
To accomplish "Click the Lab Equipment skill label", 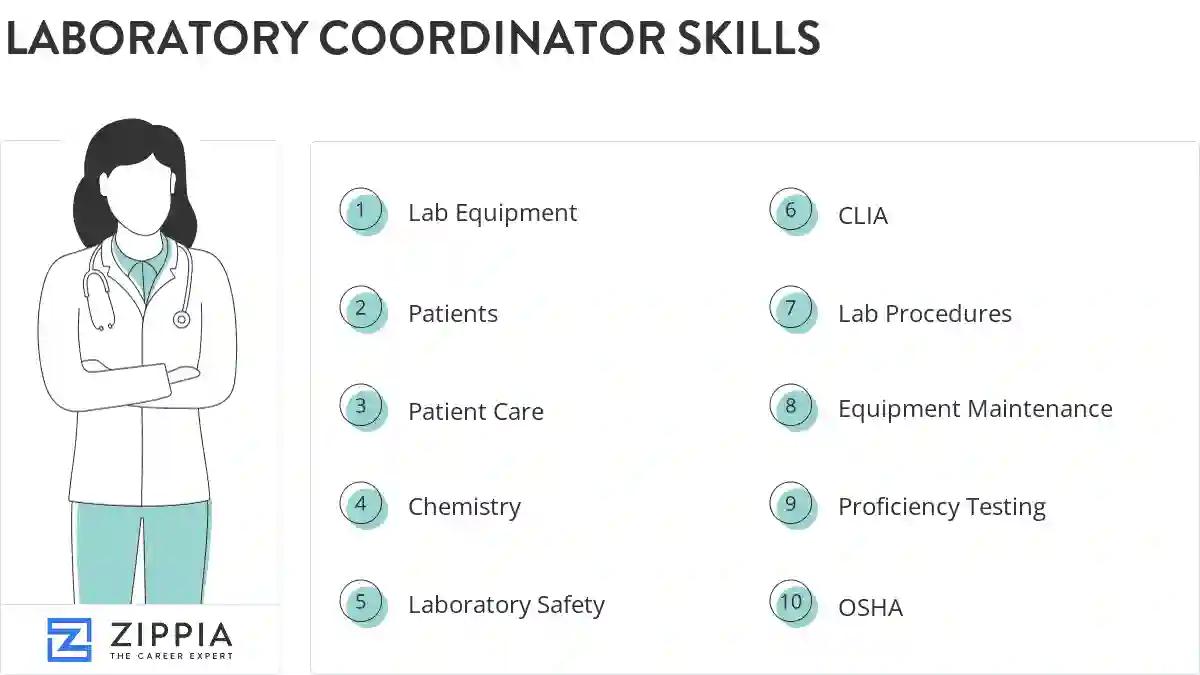I will pos(492,213).
